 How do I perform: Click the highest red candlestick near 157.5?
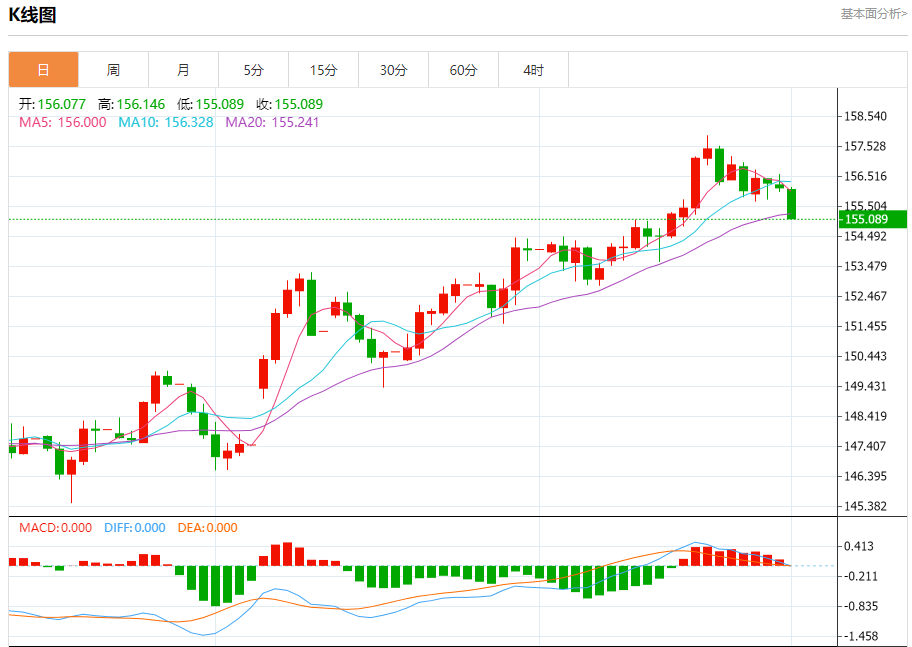(707, 152)
